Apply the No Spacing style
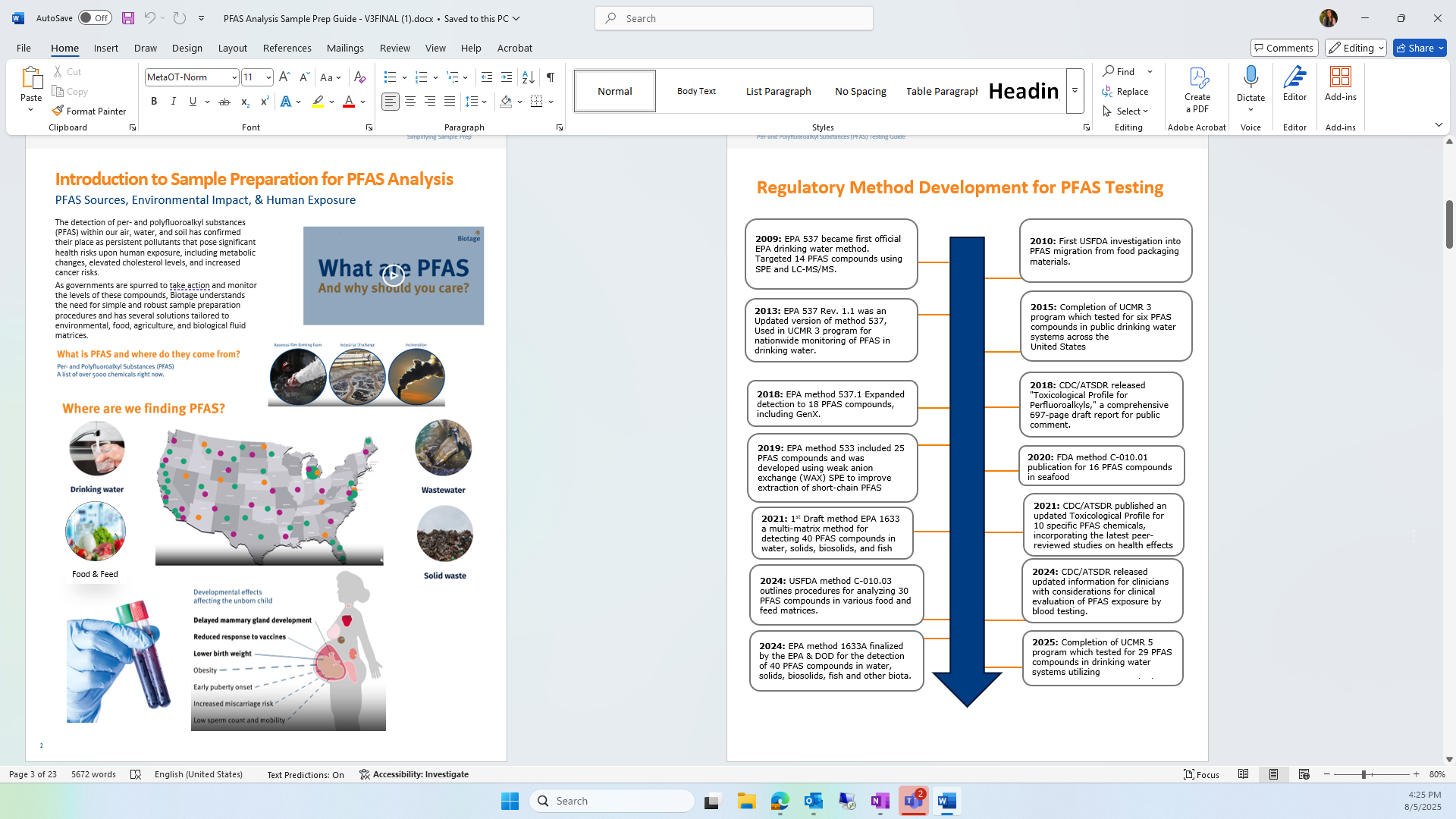Image resolution: width=1456 pixels, height=819 pixels. click(x=860, y=91)
